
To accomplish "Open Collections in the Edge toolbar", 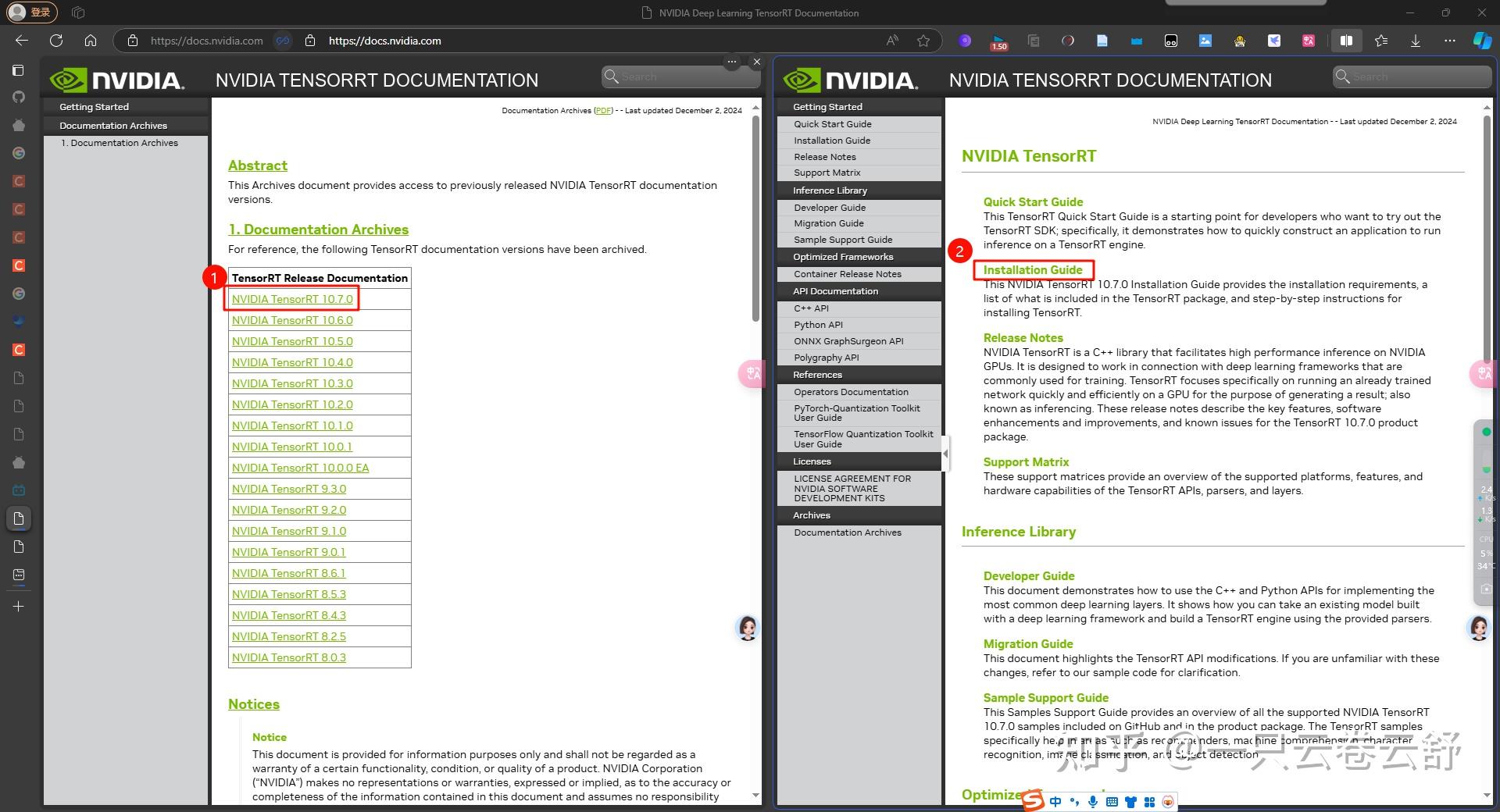I will coord(1380,41).
